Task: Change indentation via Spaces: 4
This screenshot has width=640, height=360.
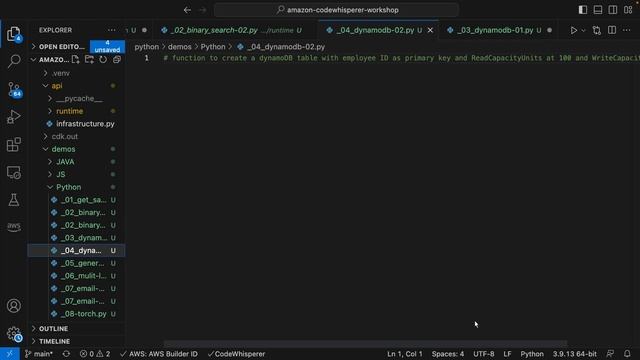Action: pyautogui.click(x=448, y=354)
